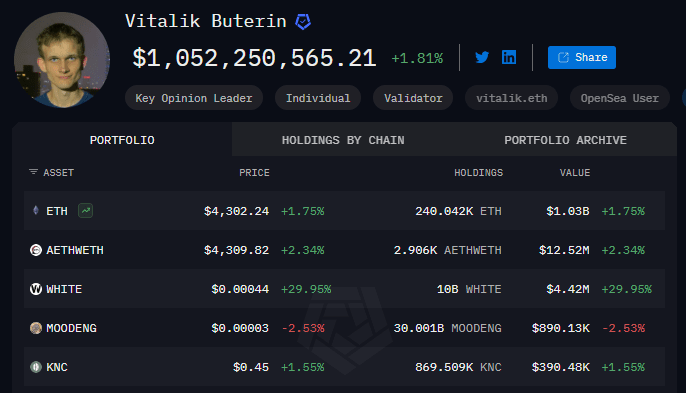
Task: Click the blue Share button
Action: pyautogui.click(x=582, y=57)
